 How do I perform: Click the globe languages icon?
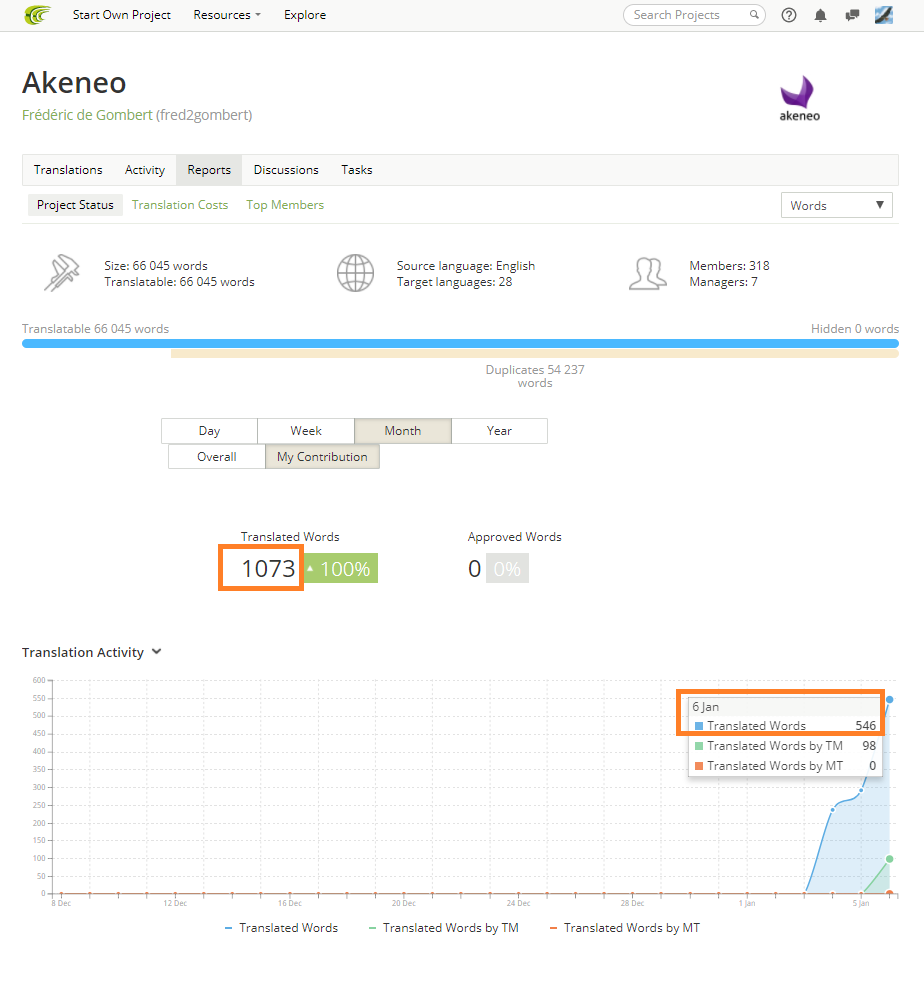(x=355, y=273)
